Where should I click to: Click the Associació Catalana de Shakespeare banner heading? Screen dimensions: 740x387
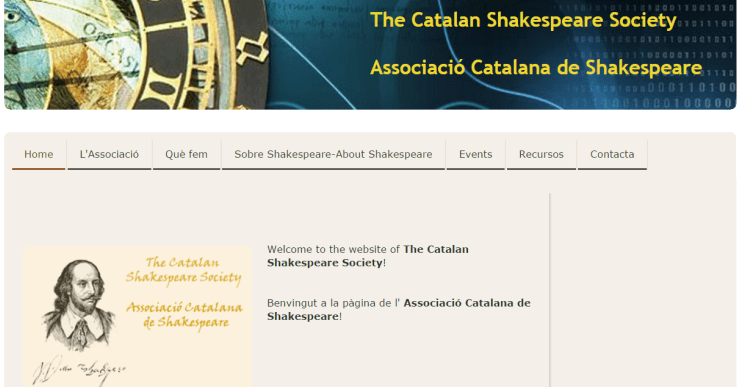coord(536,67)
